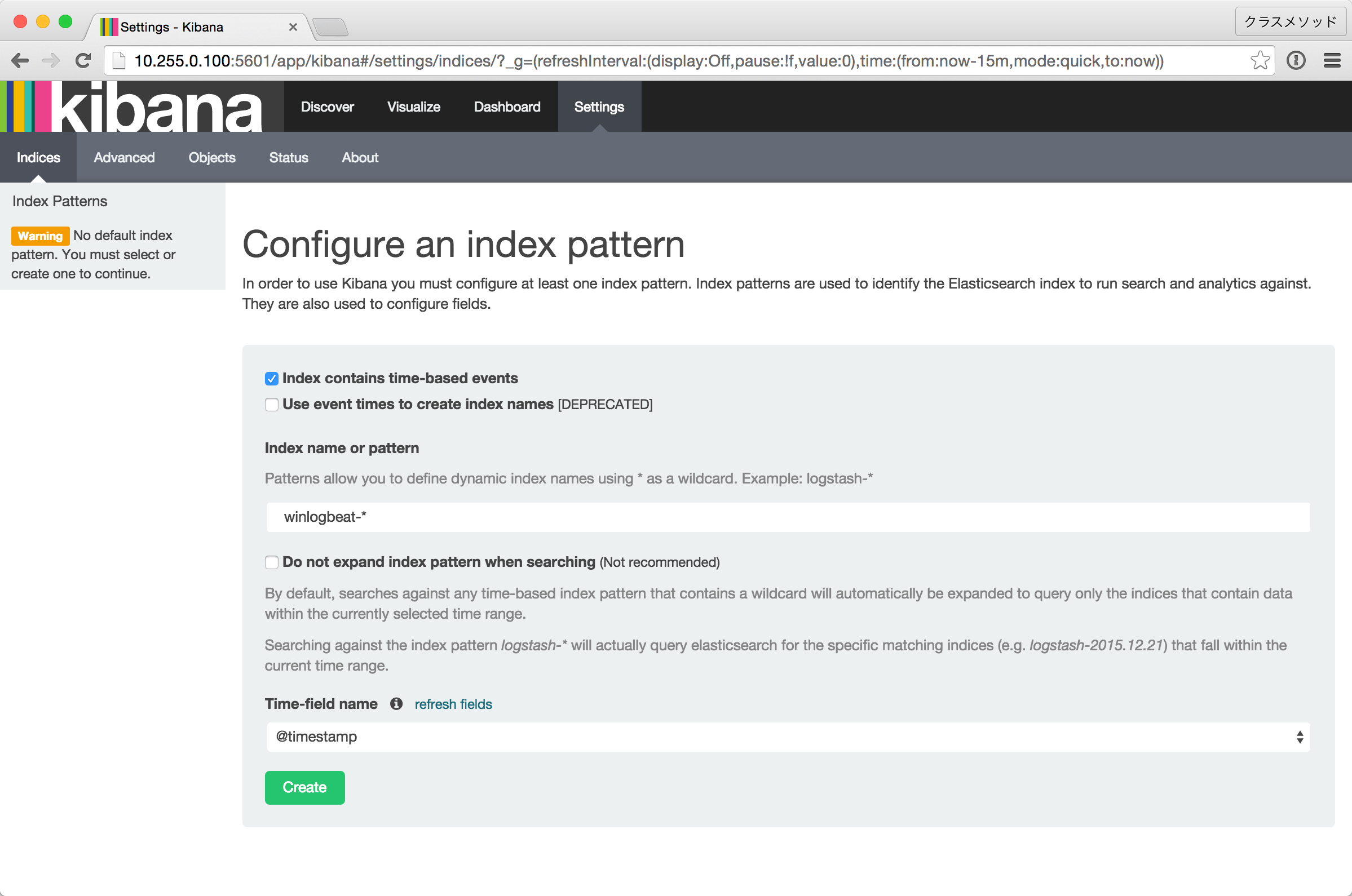Click the orange Warning badge
The image size is (1352, 896).
pyautogui.click(x=40, y=236)
